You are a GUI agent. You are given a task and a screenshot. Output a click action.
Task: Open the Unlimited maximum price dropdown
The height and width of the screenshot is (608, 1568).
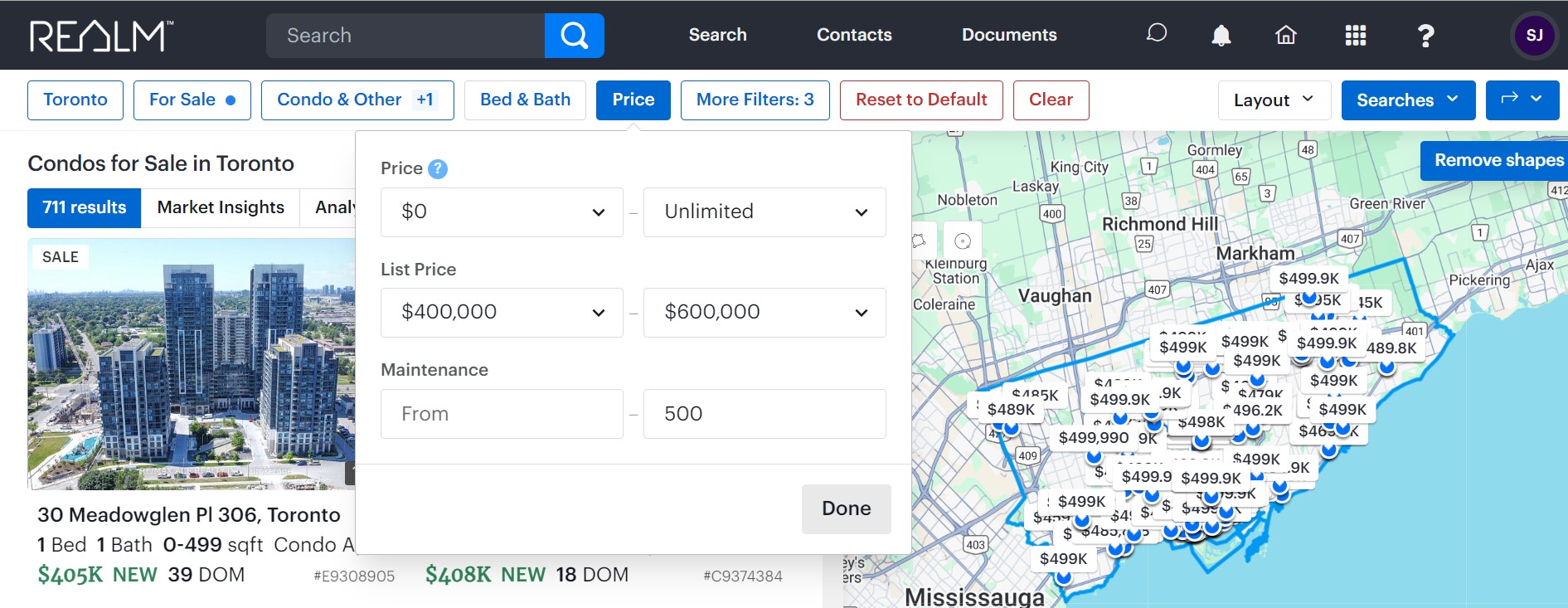point(764,212)
